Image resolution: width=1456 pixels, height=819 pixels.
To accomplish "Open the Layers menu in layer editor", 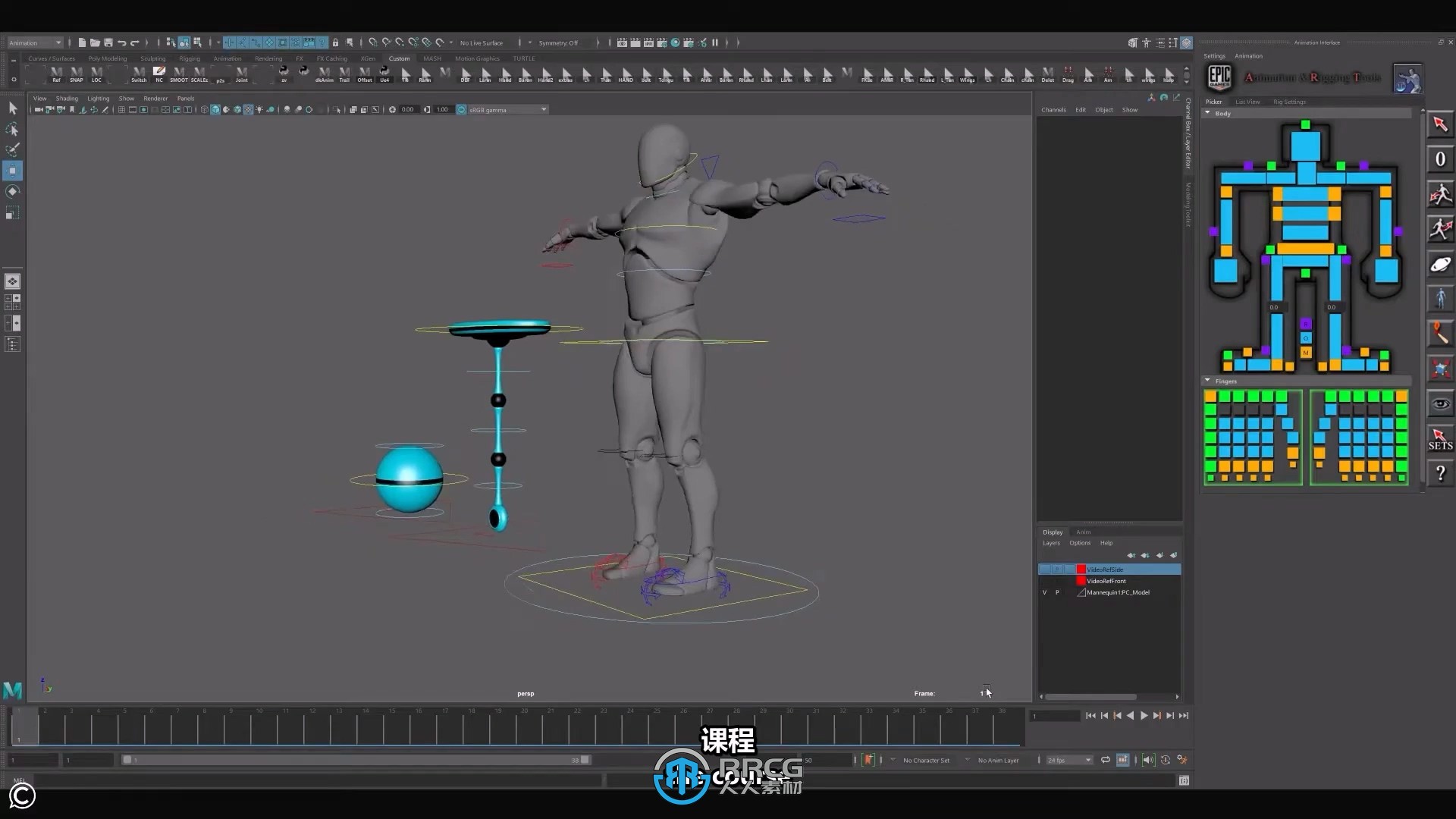I will point(1051,543).
